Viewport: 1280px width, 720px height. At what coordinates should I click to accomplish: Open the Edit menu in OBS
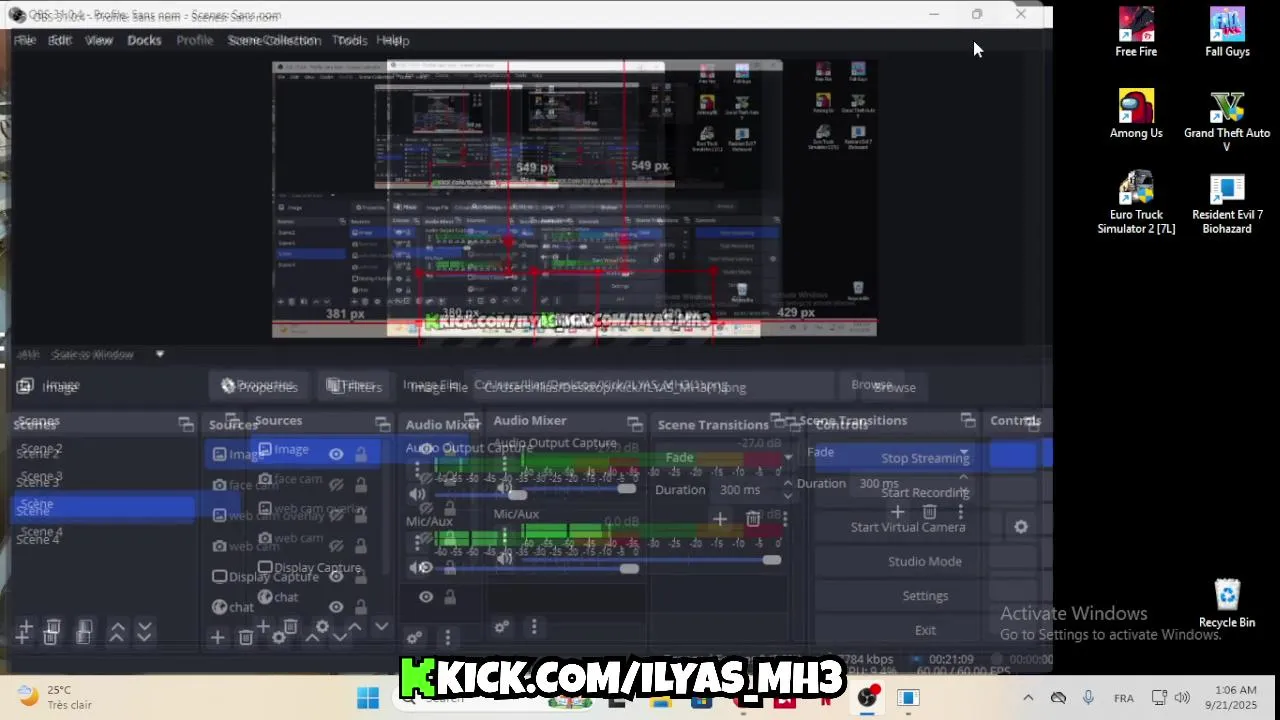[60, 40]
